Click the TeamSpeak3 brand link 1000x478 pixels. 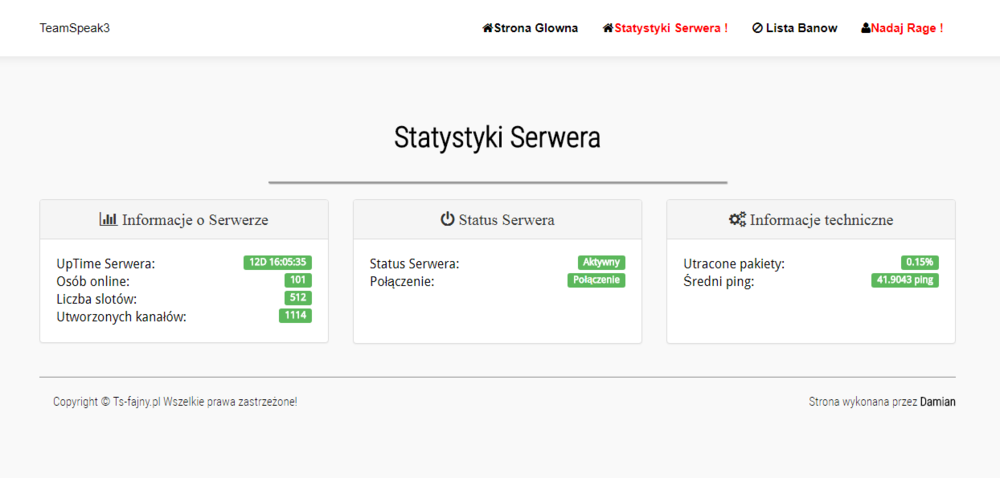(75, 28)
